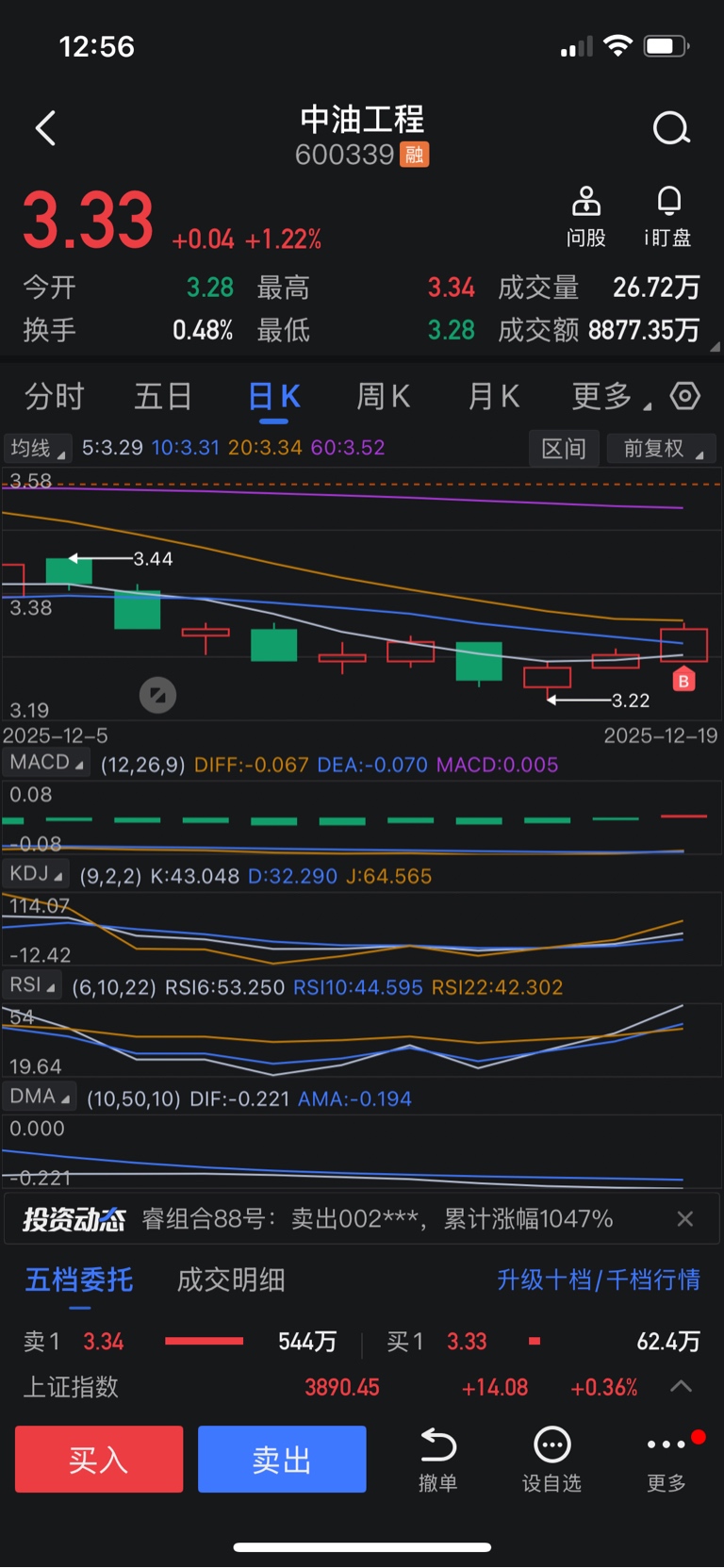The image size is (724, 1568).
Task: Select the 日K tab
Action: coord(274,397)
